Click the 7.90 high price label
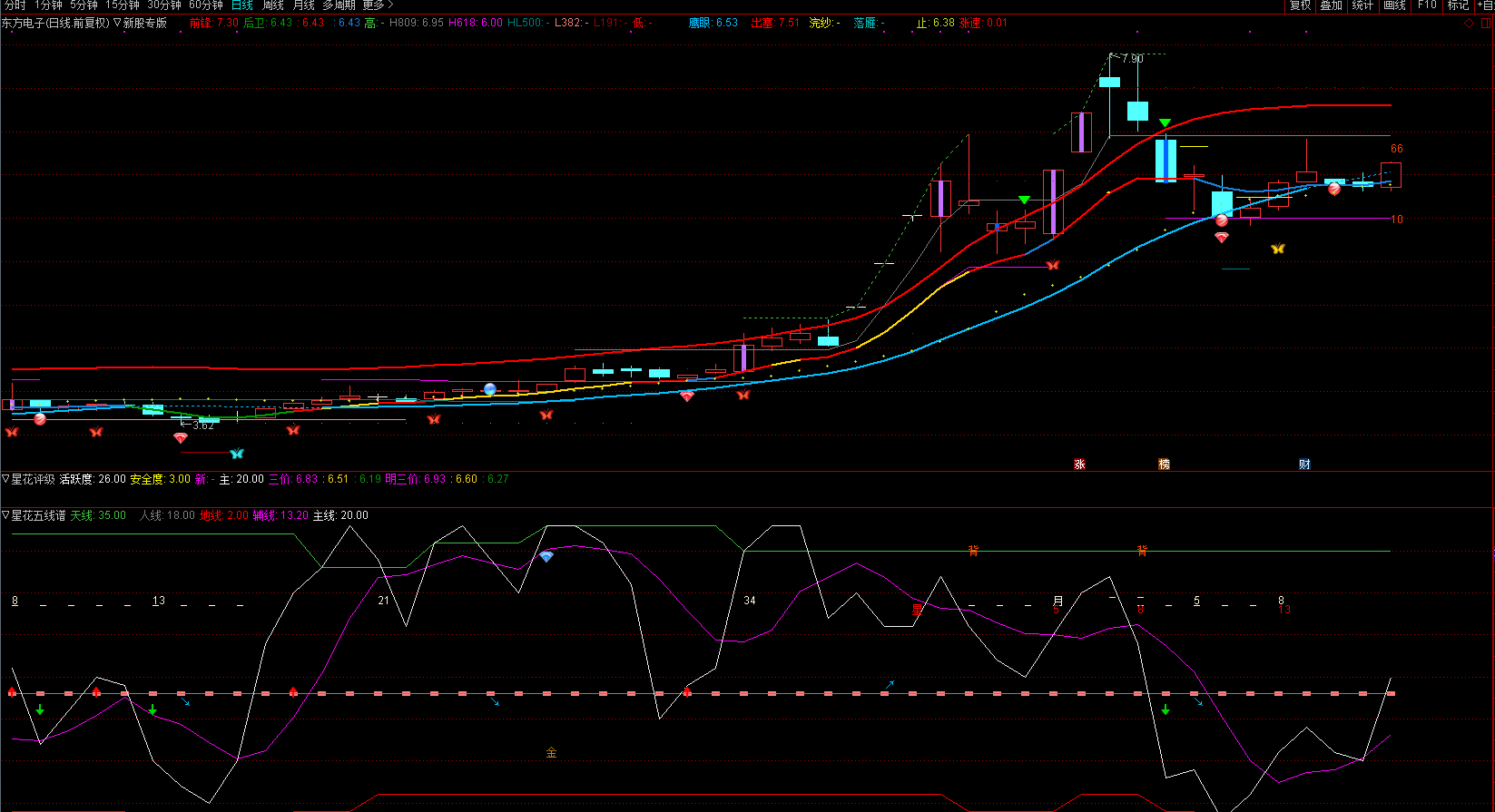The width and height of the screenshot is (1495, 812). (x=1132, y=58)
